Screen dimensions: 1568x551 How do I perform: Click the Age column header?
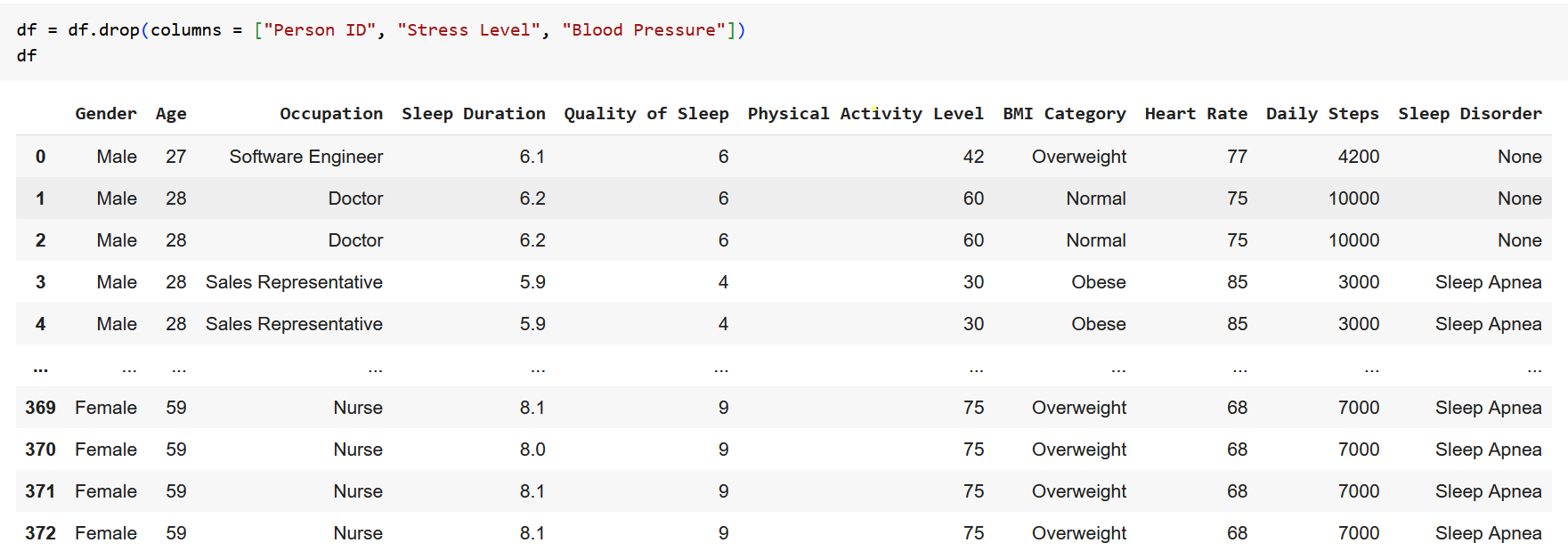(171, 114)
